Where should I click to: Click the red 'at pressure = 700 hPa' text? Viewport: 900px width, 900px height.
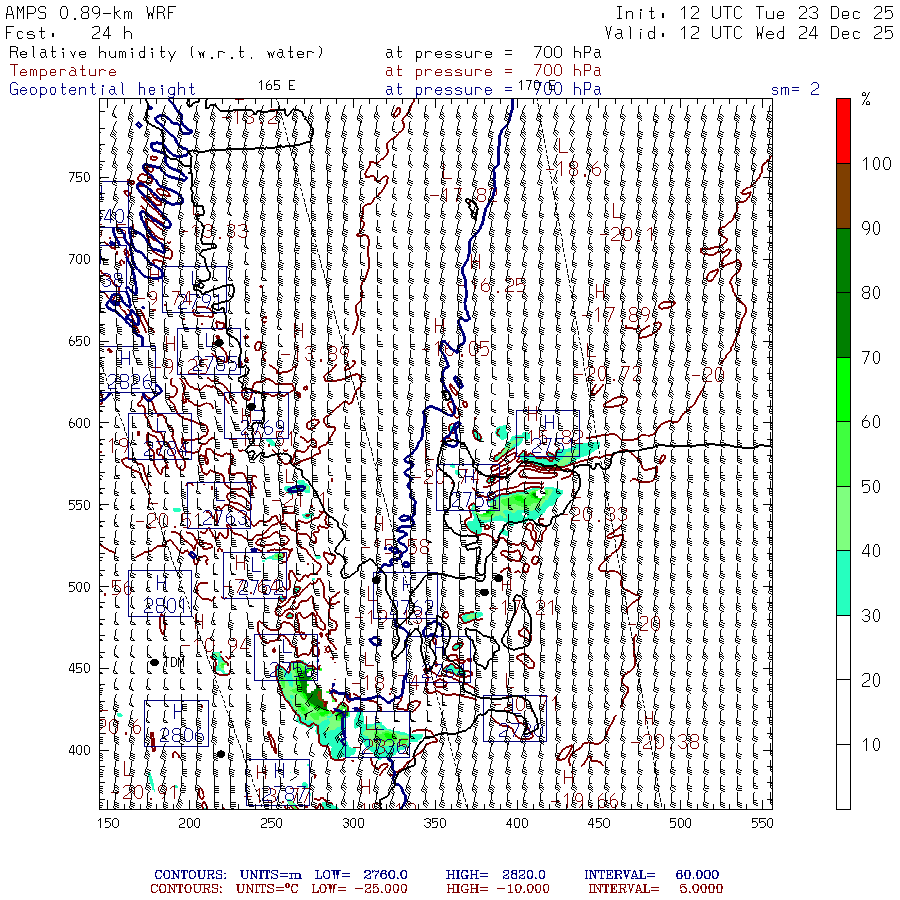click(493, 71)
